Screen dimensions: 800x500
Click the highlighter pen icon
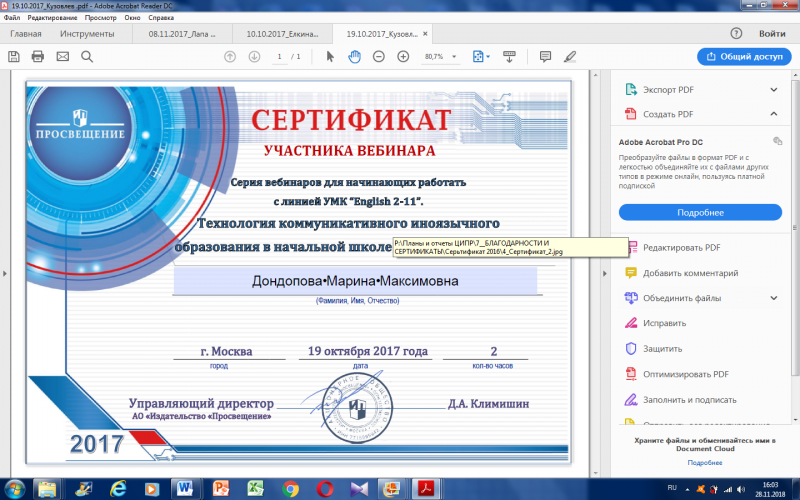tap(570, 57)
